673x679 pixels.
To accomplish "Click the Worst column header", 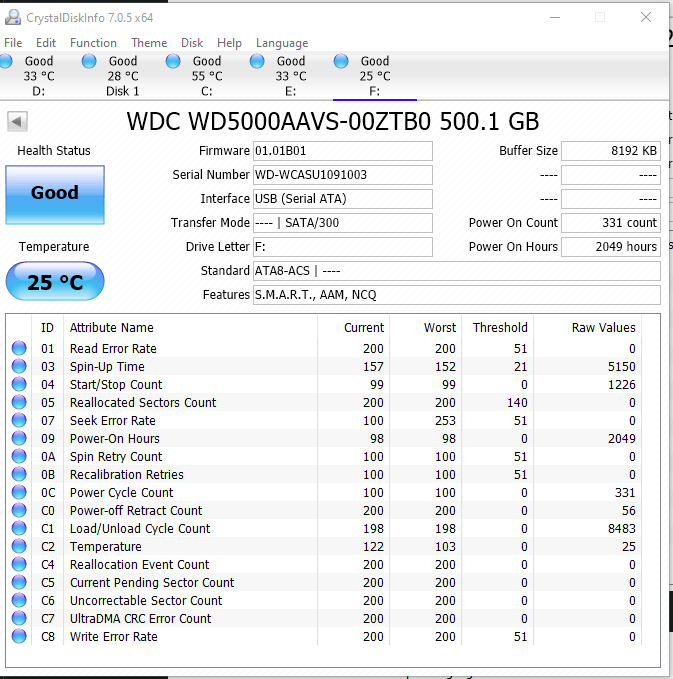I will [425, 327].
